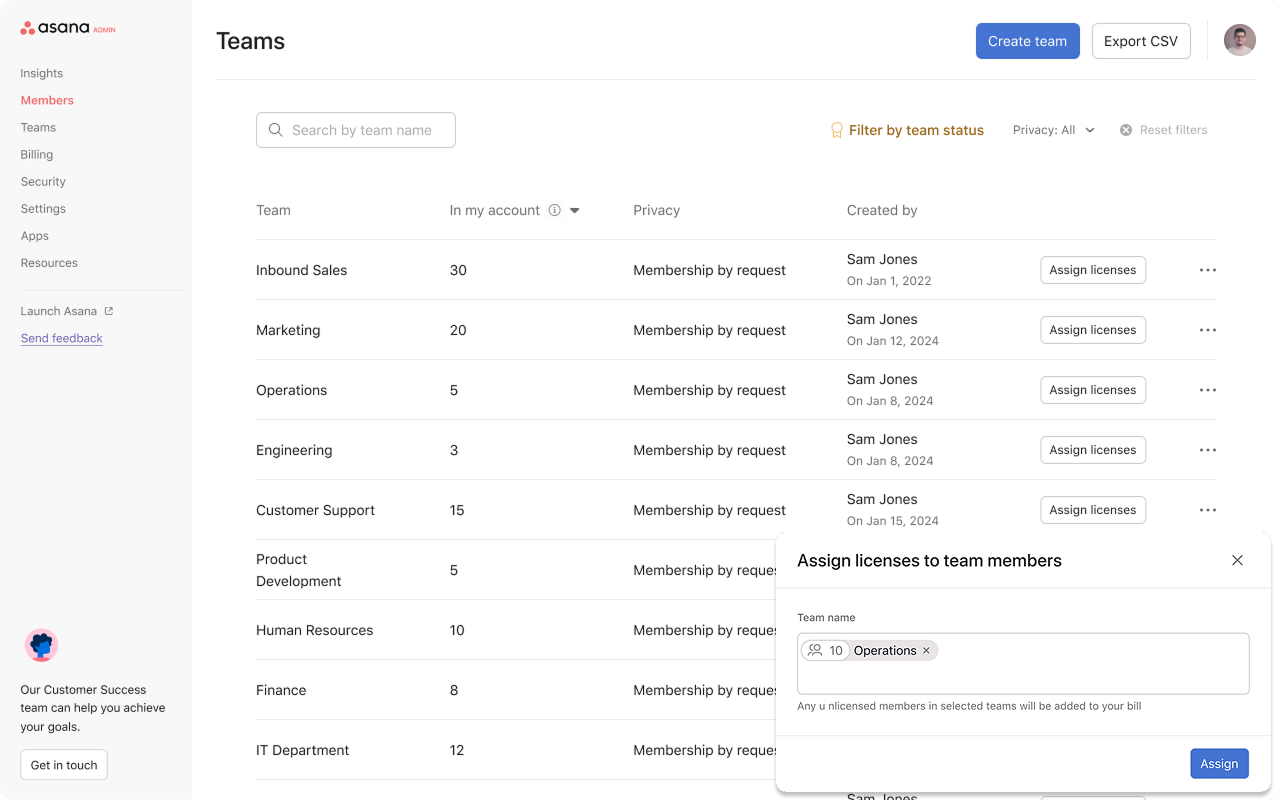Click the user profile avatar
The image size is (1280, 800).
pyautogui.click(x=1239, y=40)
